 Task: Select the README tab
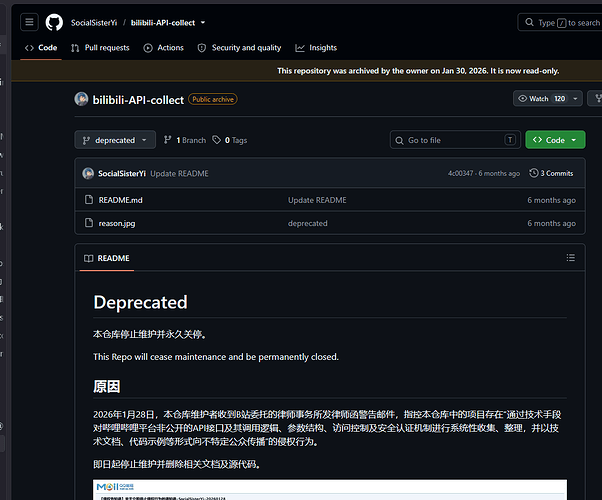click(107, 258)
